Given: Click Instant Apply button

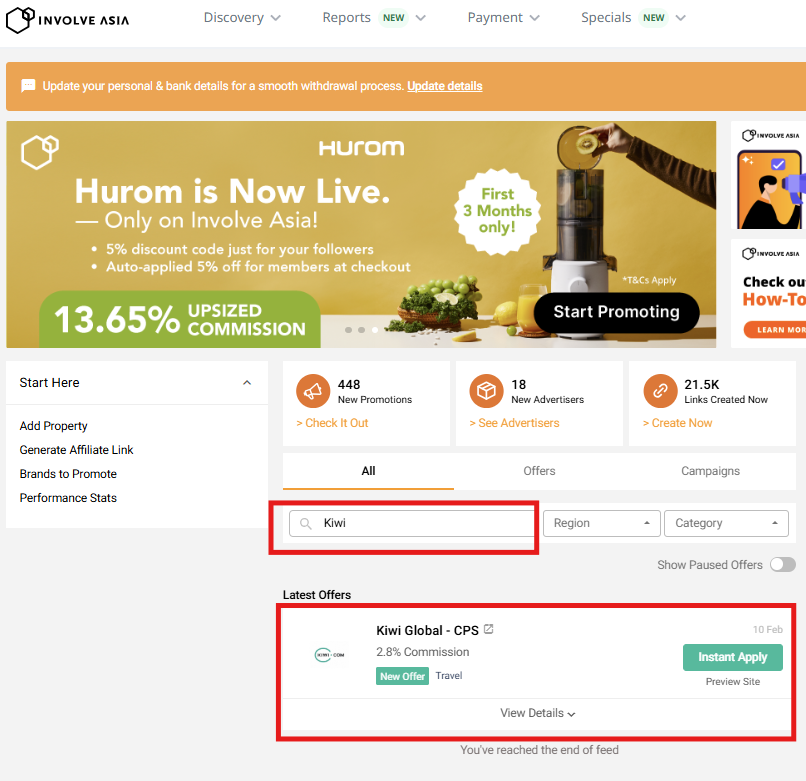Looking at the screenshot, I should click(732, 657).
